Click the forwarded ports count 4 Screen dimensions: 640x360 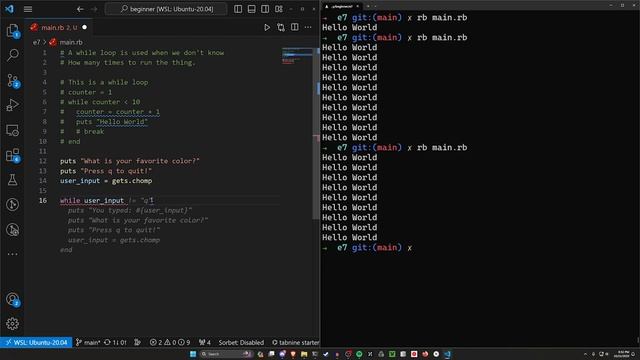[205, 342]
